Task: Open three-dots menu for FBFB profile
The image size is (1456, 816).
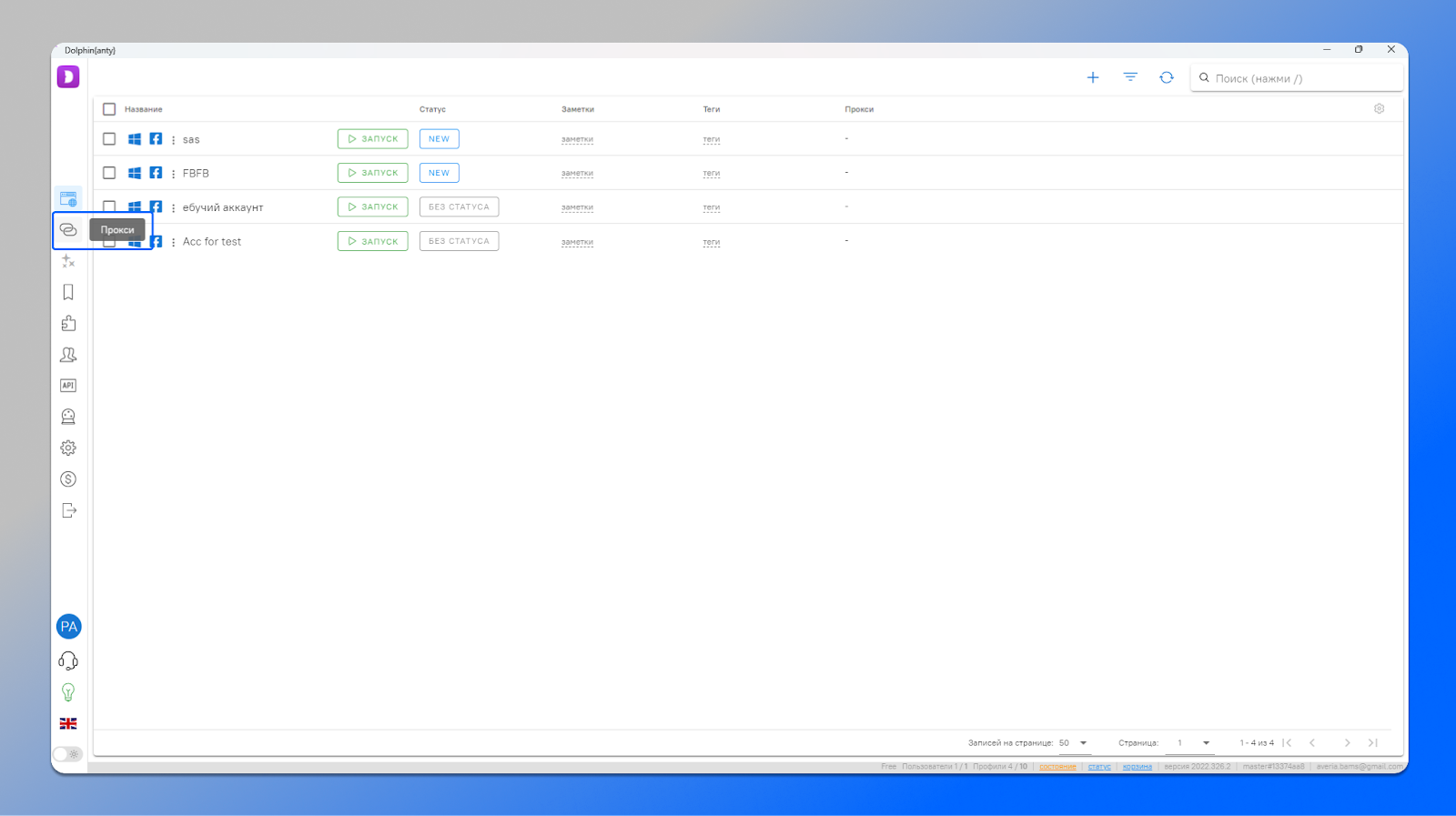Action: pos(173,174)
